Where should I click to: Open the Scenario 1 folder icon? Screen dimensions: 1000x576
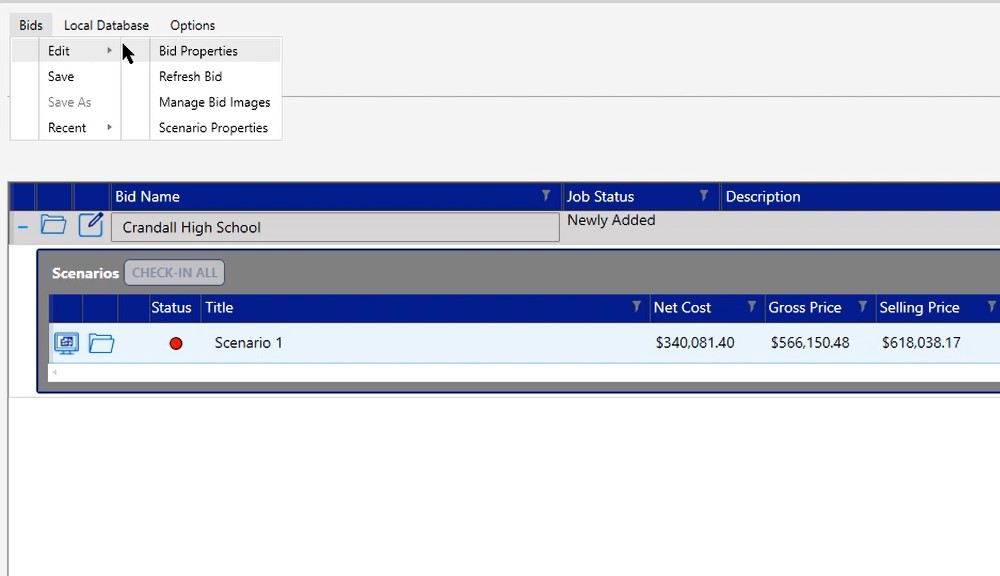[101, 343]
